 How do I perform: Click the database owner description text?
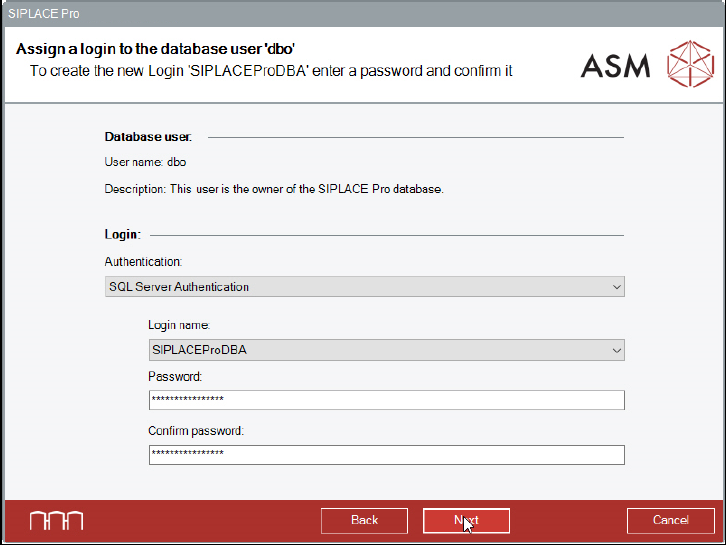pos(274,188)
